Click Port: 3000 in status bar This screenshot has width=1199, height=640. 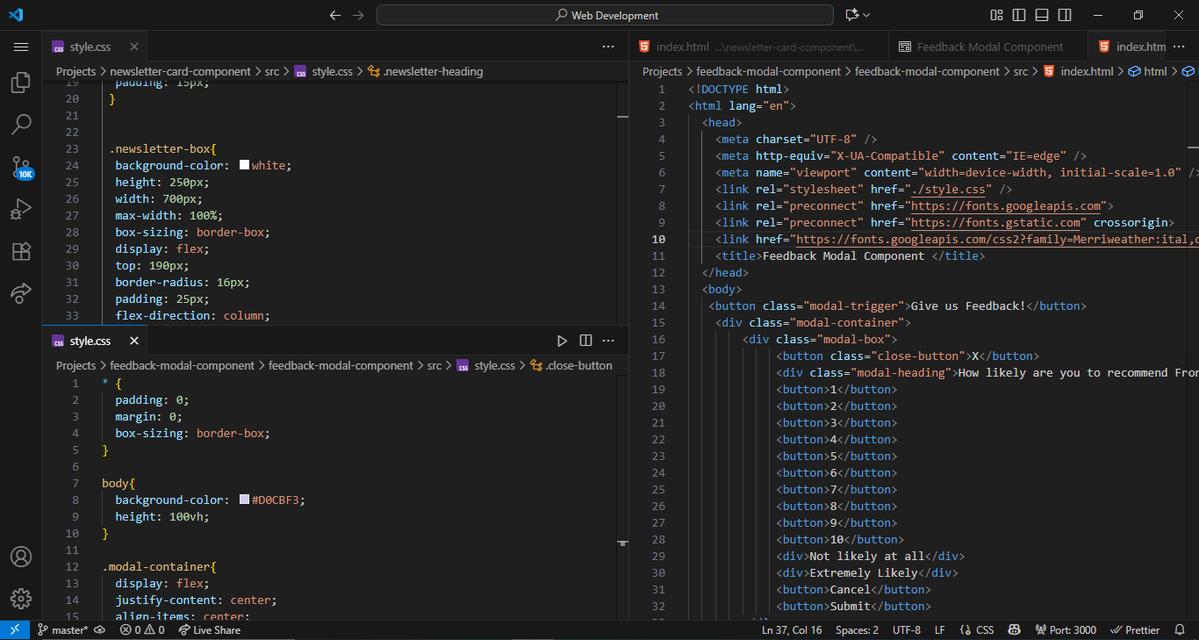coord(1065,630)
